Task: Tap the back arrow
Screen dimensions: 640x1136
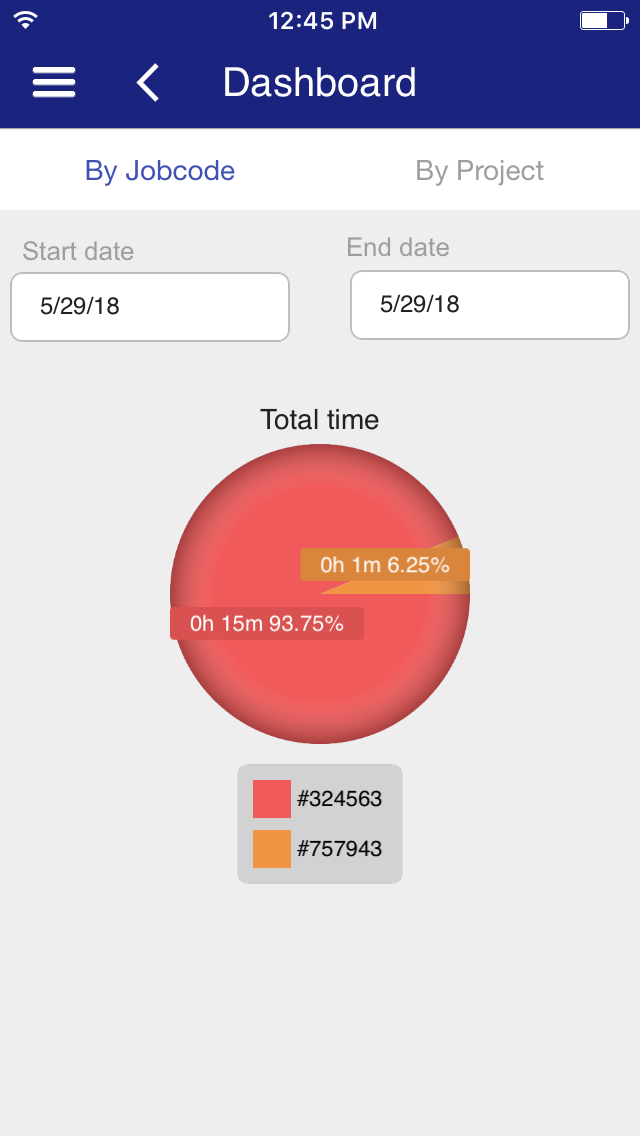Action: click(x=148, y=82)
